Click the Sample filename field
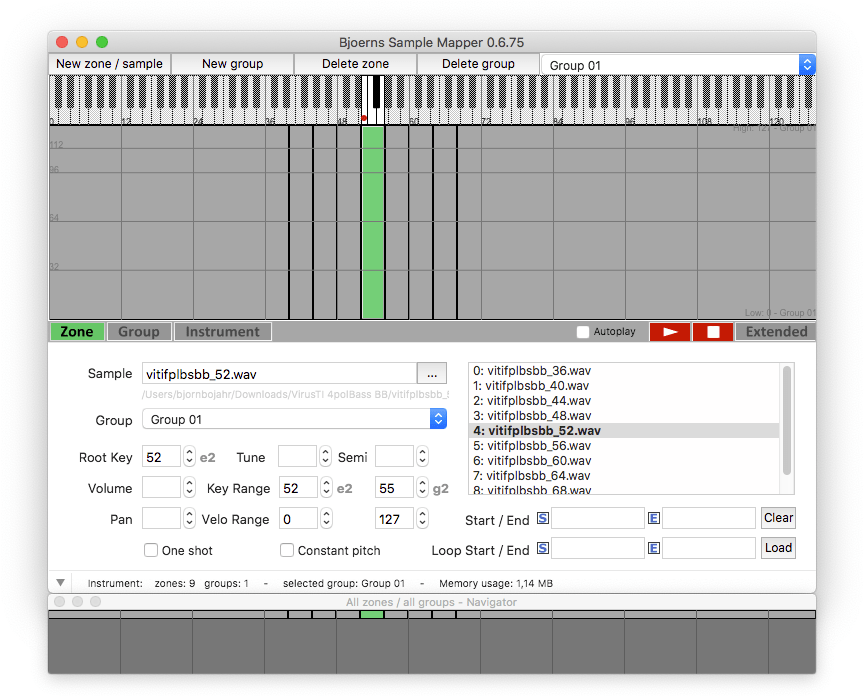The height and width of the screenshot is (697, 864). click(279, 374)
